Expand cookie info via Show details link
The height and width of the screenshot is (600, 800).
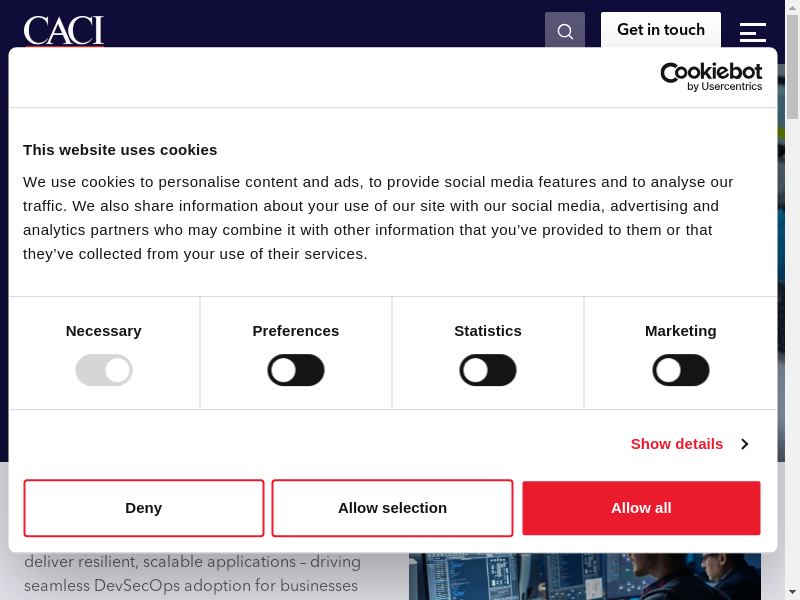(677, 444)
